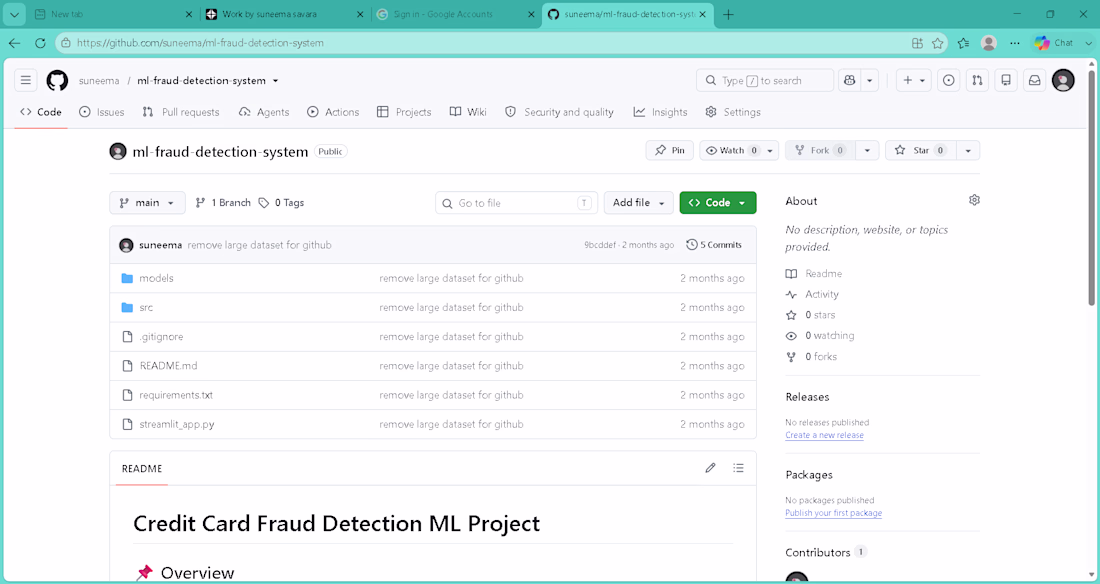Fork the repository
1100x584 pixels.
(820, 150)
